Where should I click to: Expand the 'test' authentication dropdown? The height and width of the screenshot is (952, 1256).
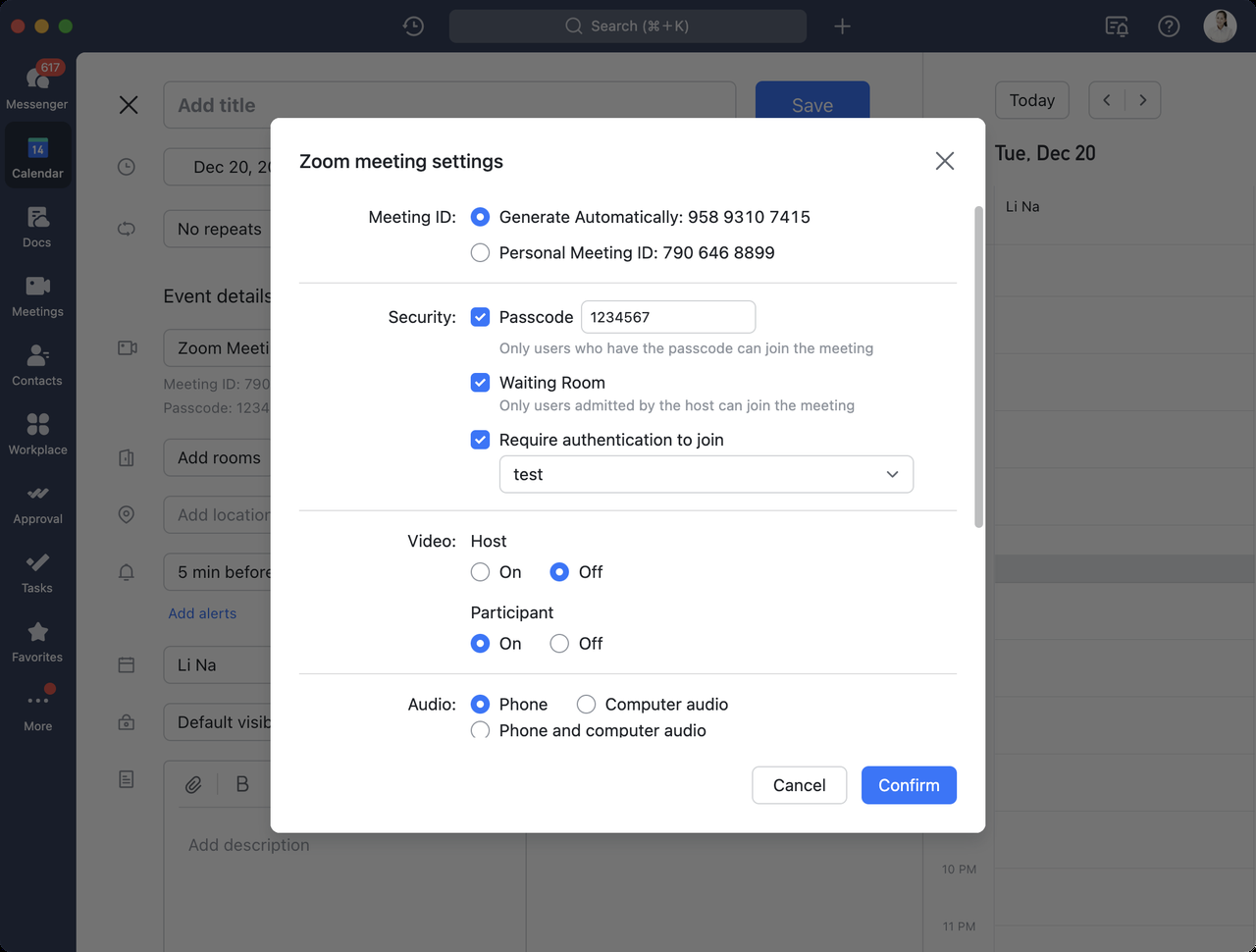(706, 474)
